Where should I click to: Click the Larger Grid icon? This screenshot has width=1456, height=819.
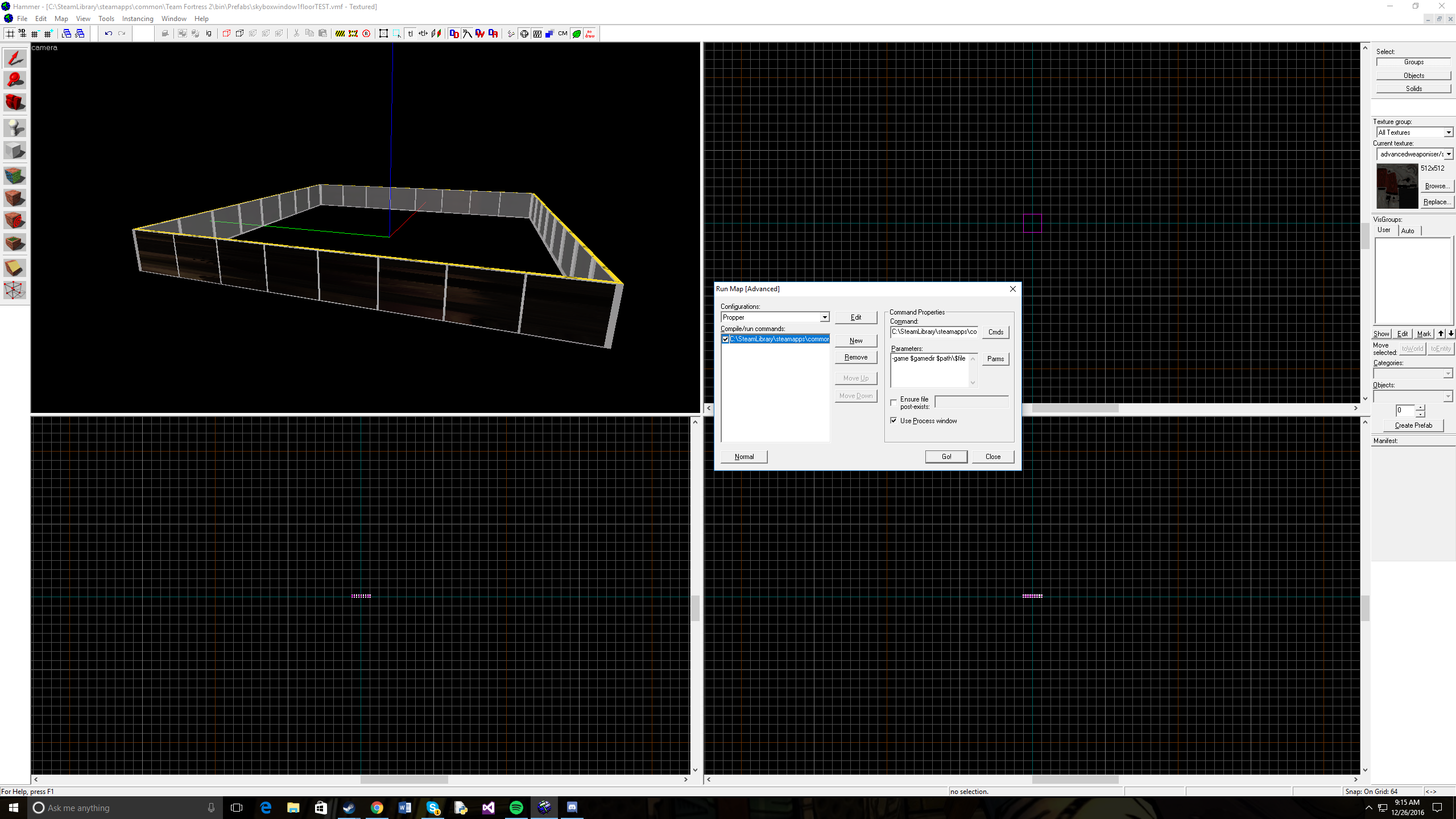(x=48, y=34)
